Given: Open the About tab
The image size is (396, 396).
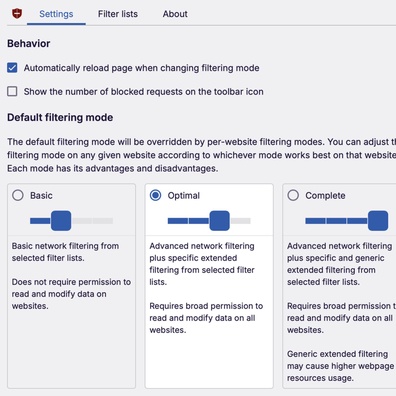Looking at the screenshot, I should click(175, 14).
